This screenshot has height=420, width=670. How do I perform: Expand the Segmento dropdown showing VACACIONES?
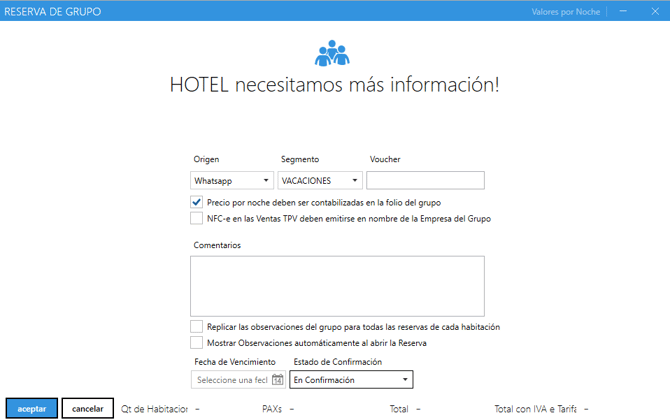point(320,181)
